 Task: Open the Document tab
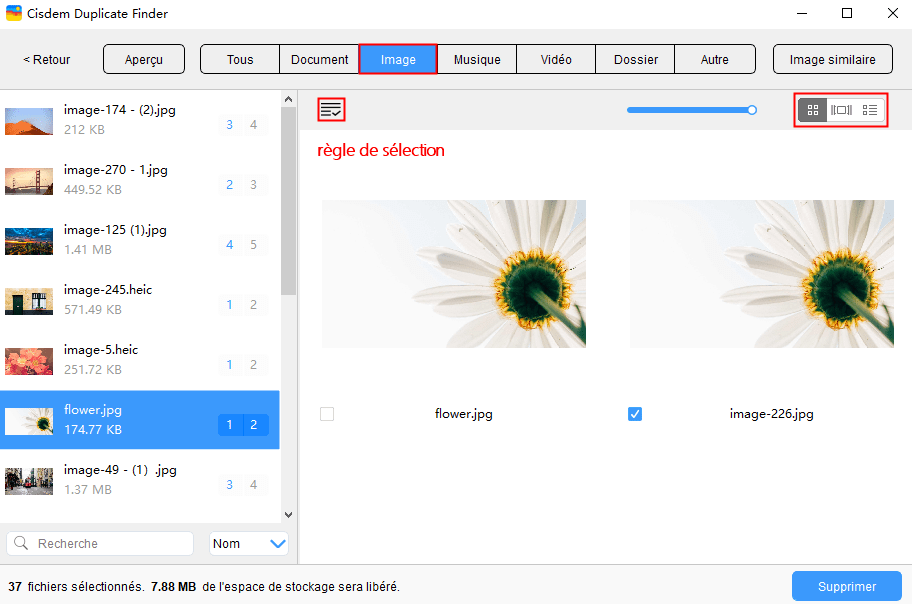tap(319, 59)
